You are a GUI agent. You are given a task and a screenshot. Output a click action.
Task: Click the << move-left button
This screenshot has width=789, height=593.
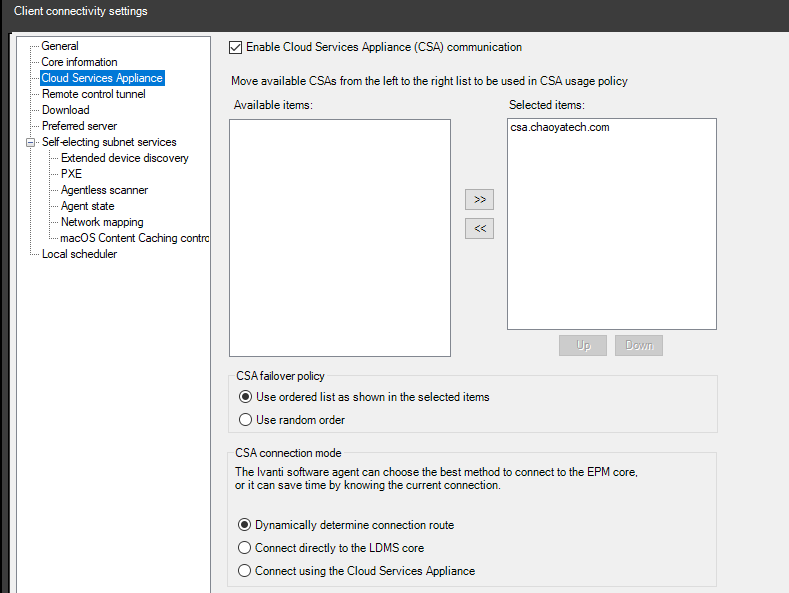coord(480,229)
